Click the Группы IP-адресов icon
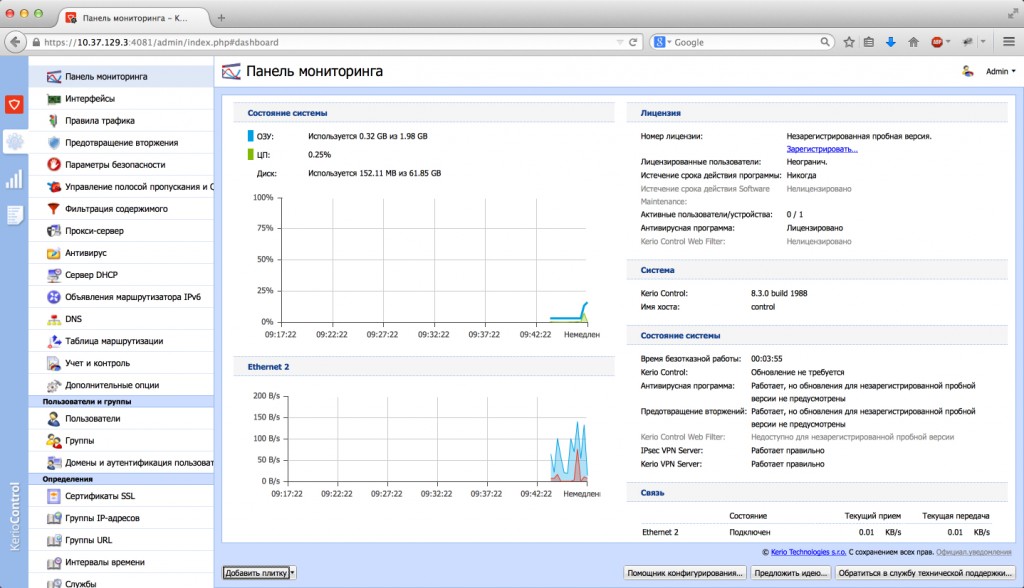Screen dimensions: 1024x588 [54, 518]
